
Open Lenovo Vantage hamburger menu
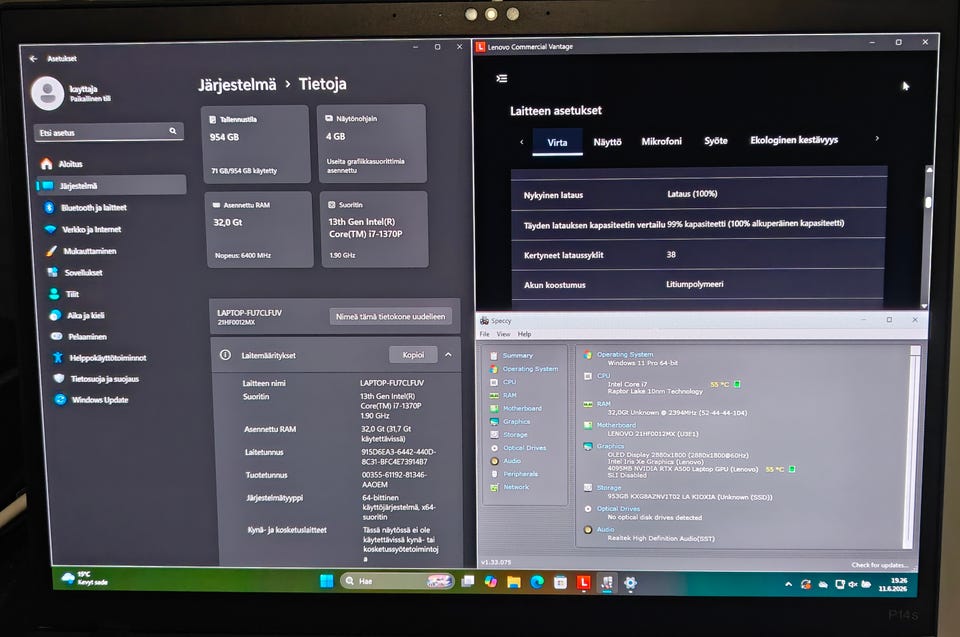501,78
